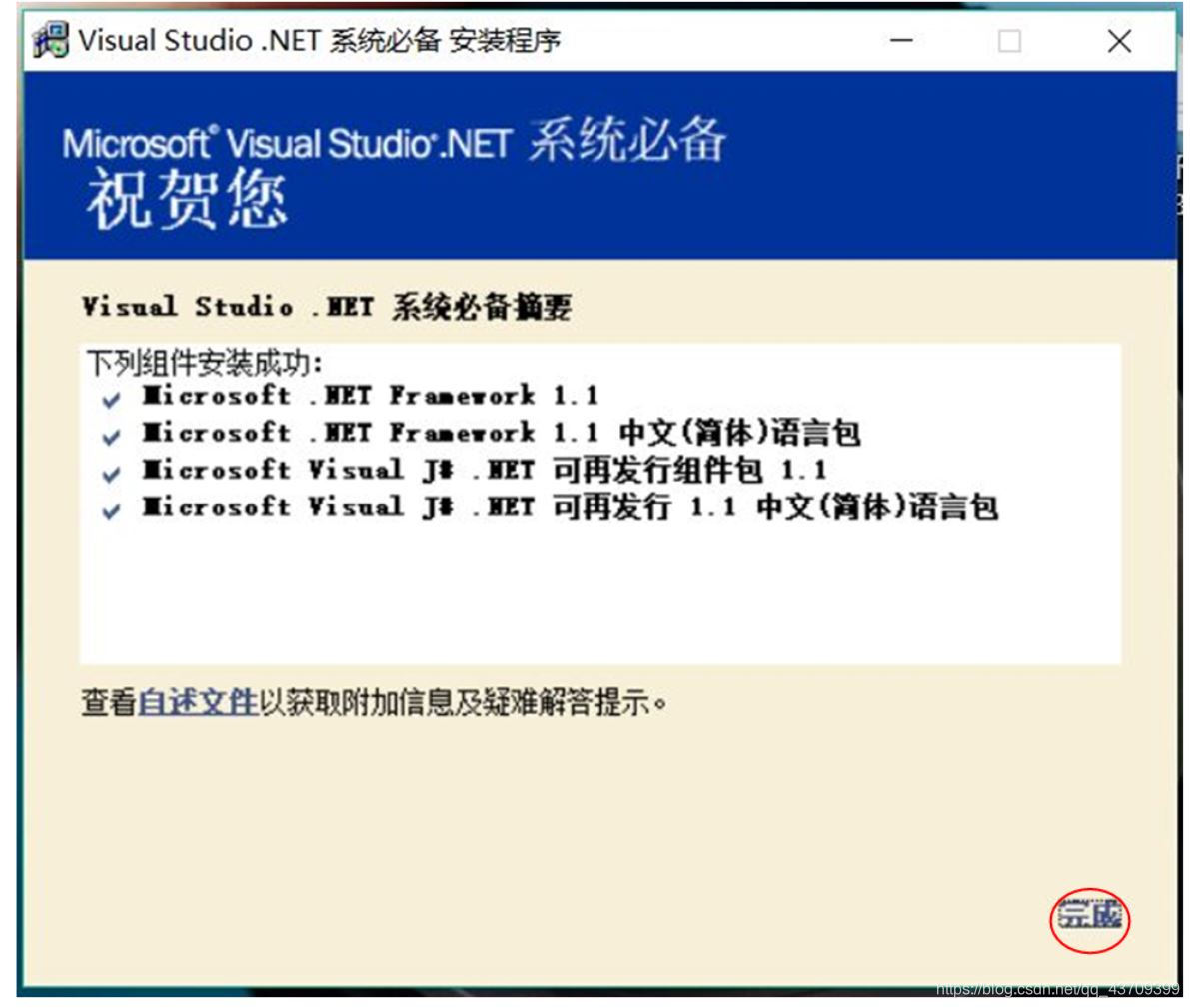Click the installer icon in title bar

pyautogui.click(x=51, y=40)
